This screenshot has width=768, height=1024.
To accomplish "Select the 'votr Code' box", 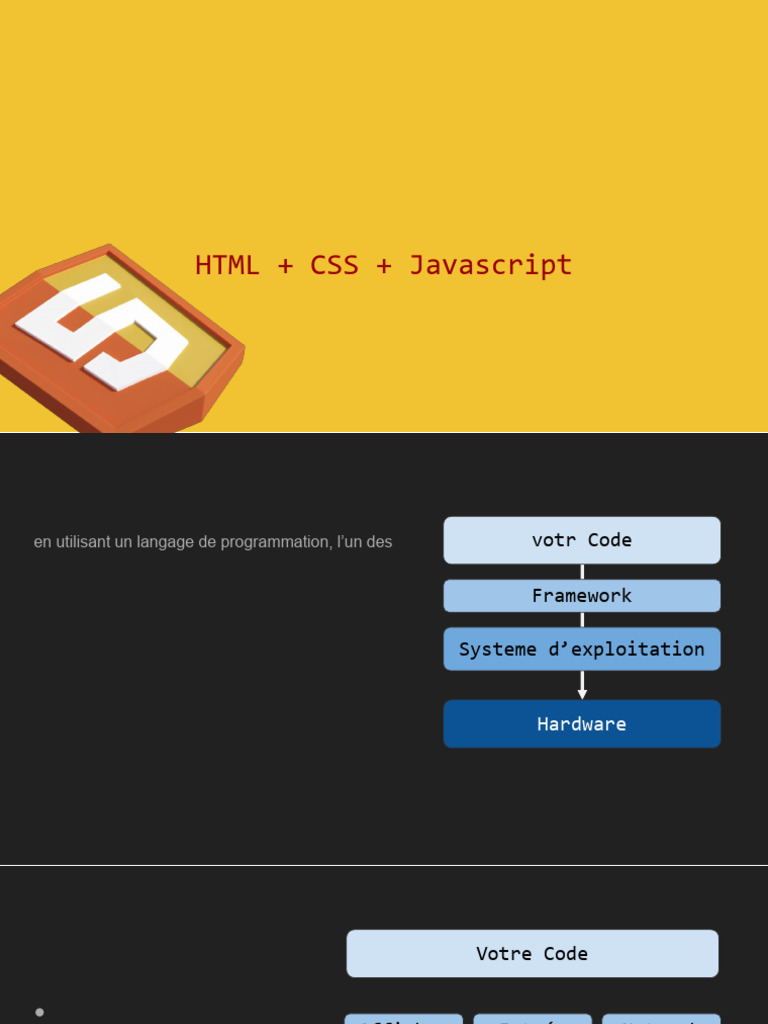I will click(582, 540).
